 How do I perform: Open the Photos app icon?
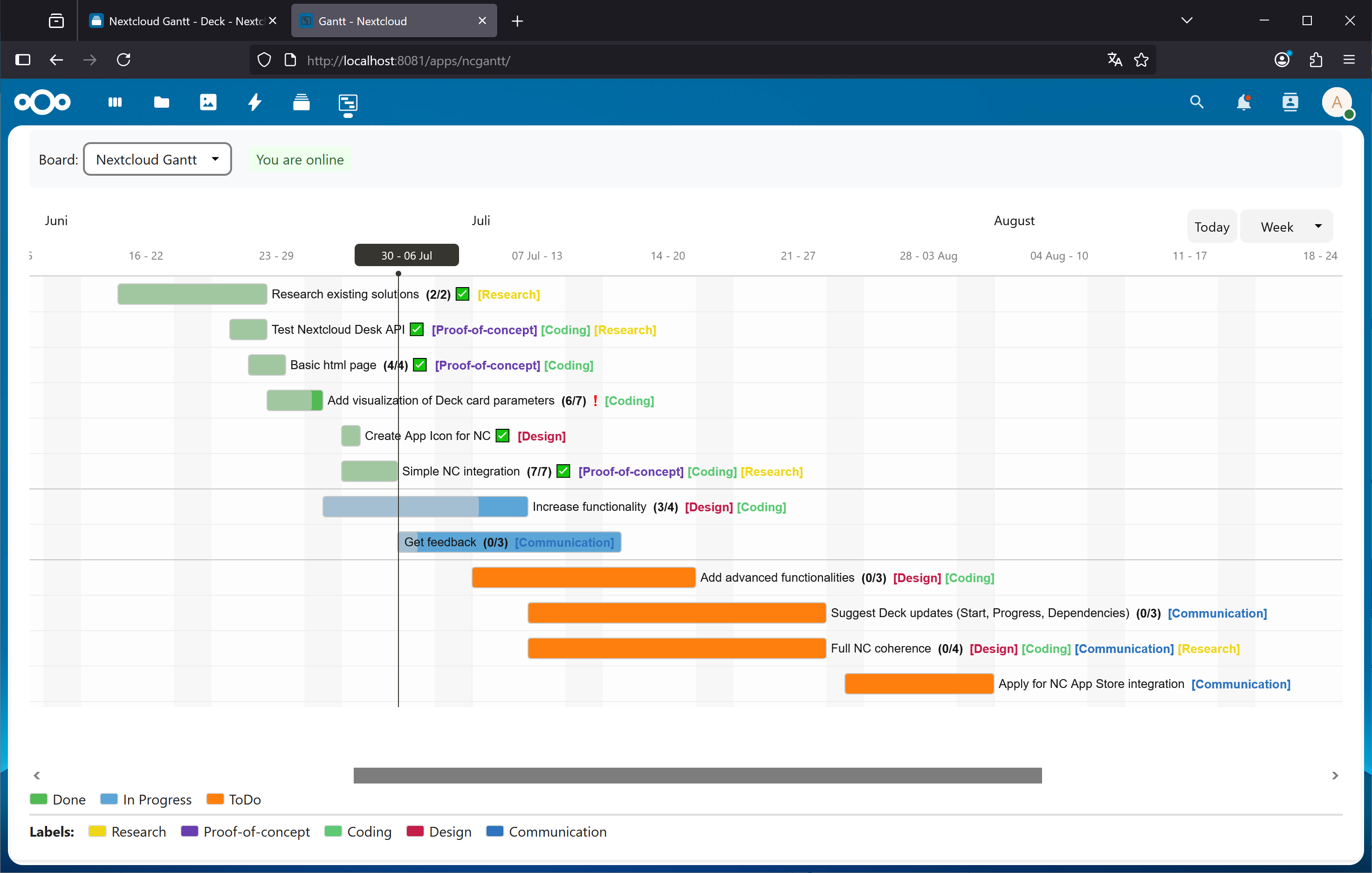tap(208, 102)
